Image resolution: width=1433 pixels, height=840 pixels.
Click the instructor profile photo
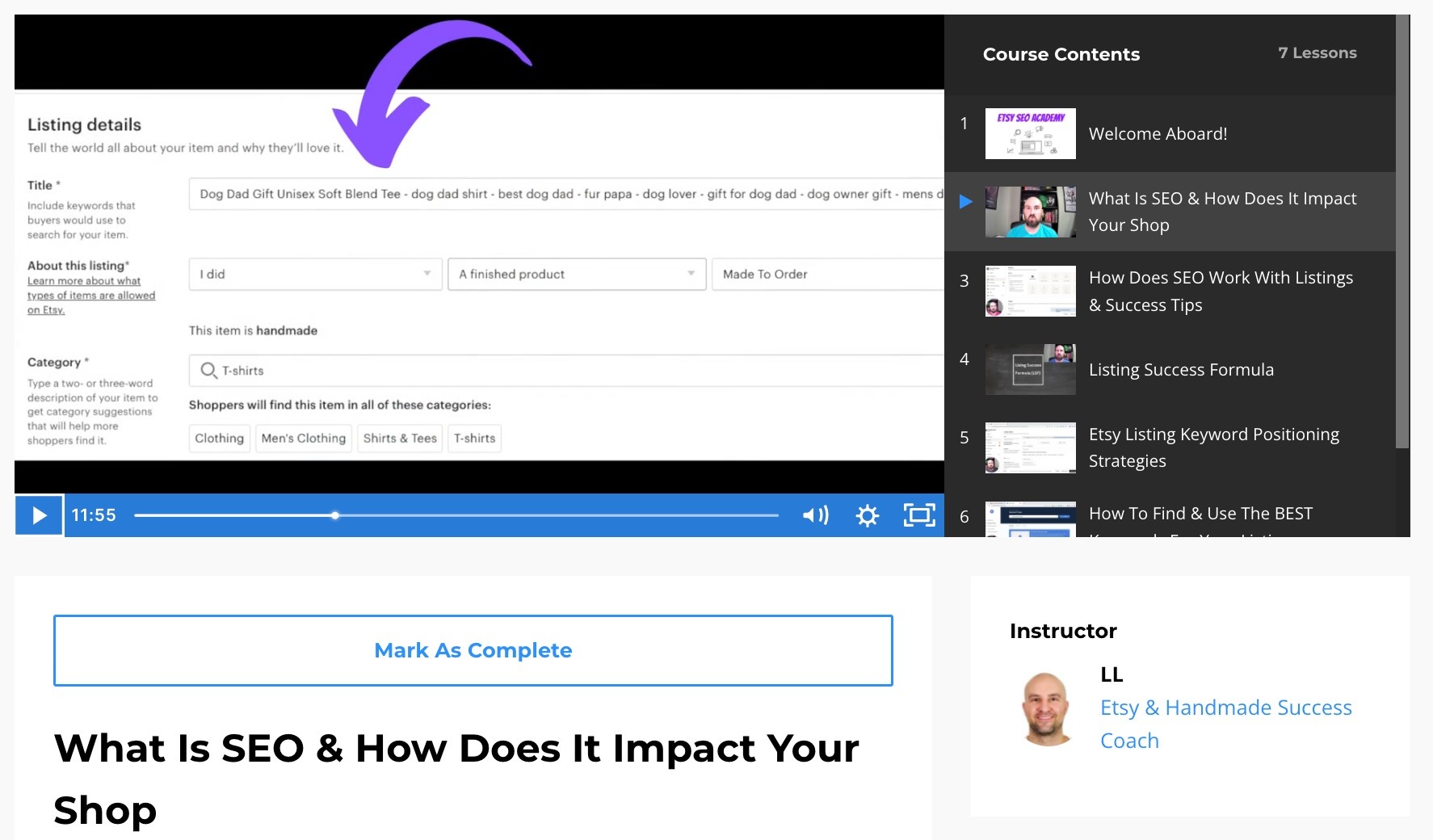pyautogui.click(x=1046, y=709)
